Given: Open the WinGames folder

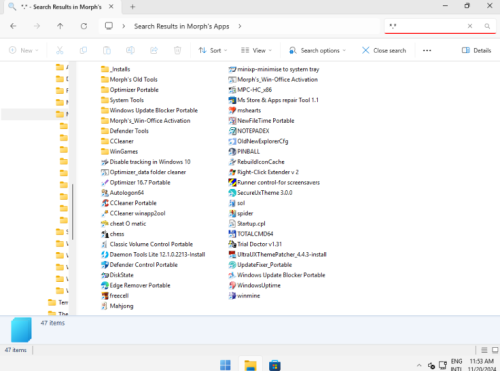Looking at the screenshot, I should coord(119,152).
